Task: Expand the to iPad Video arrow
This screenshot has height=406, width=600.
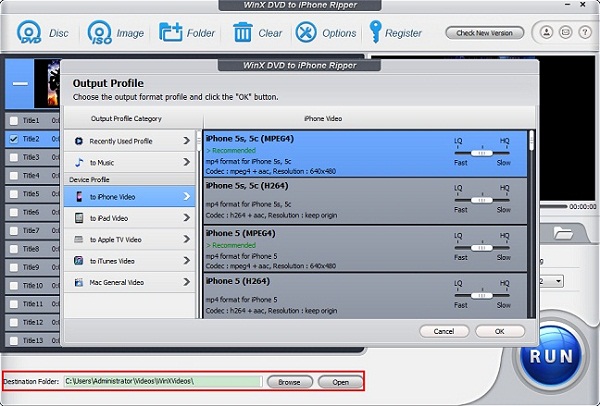Action: (186, 218)
